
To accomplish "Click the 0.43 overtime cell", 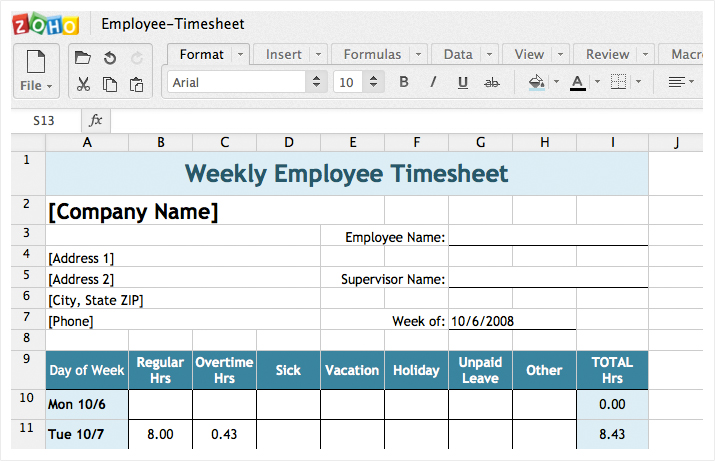I will 224,434.
